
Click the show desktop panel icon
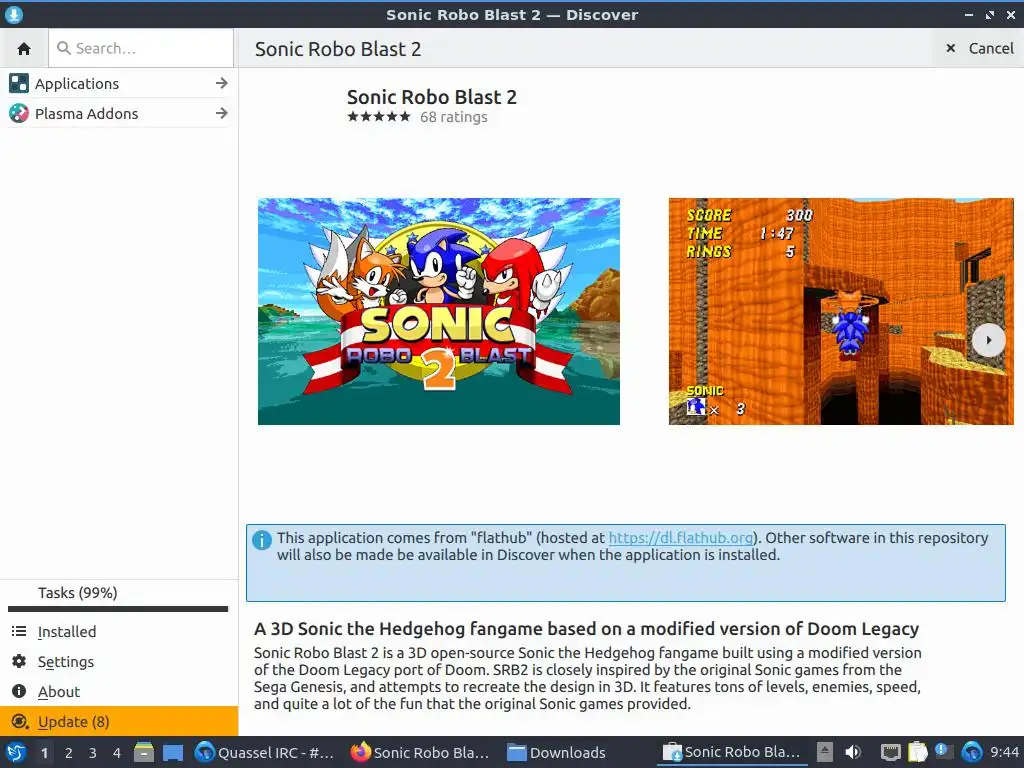[x=172, y=752]
